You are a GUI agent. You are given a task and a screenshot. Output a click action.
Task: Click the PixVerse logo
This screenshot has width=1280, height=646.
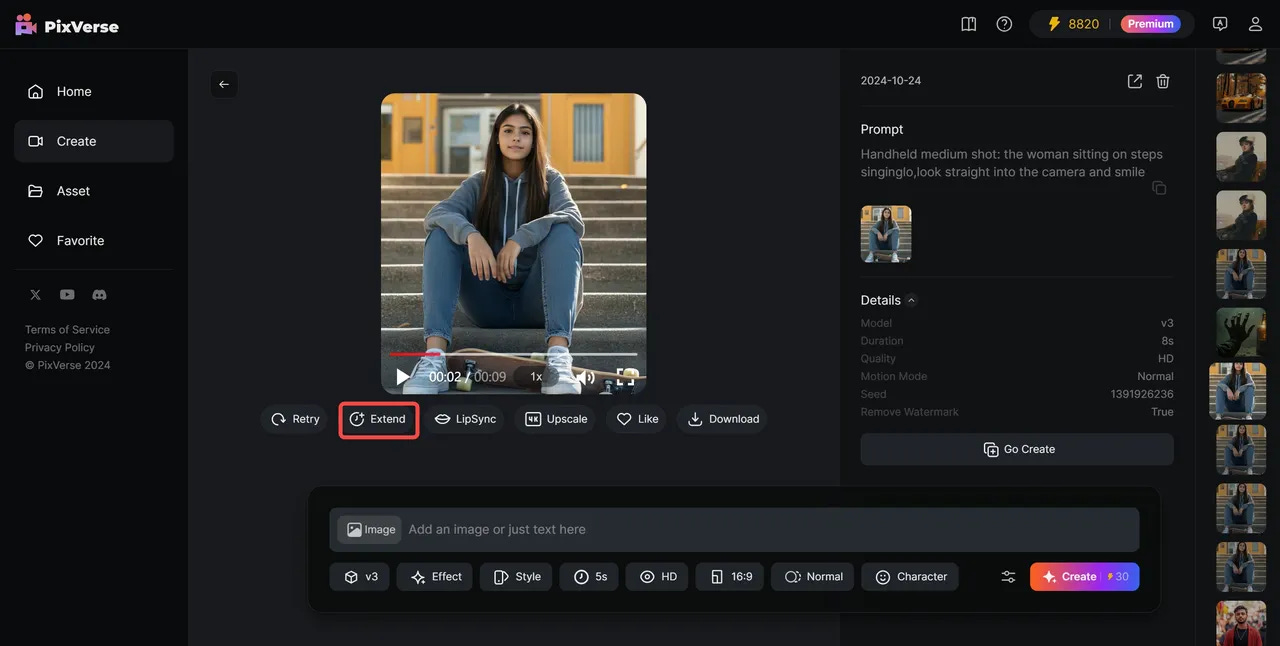tap(67, 25)
